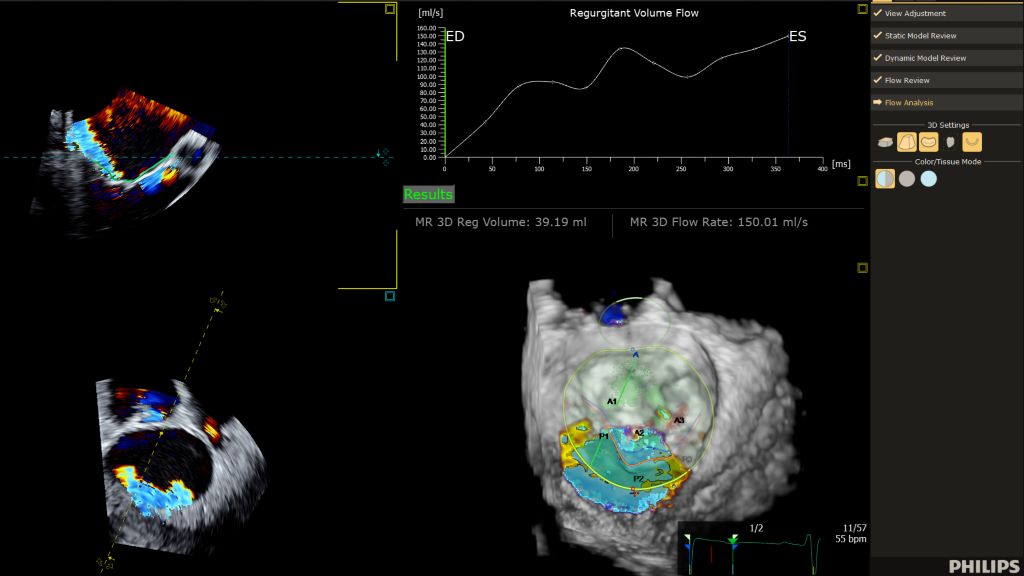Click the MR 3D Reg Volume value
Viewport: 1024px width, 576px height.
[501, 222]
